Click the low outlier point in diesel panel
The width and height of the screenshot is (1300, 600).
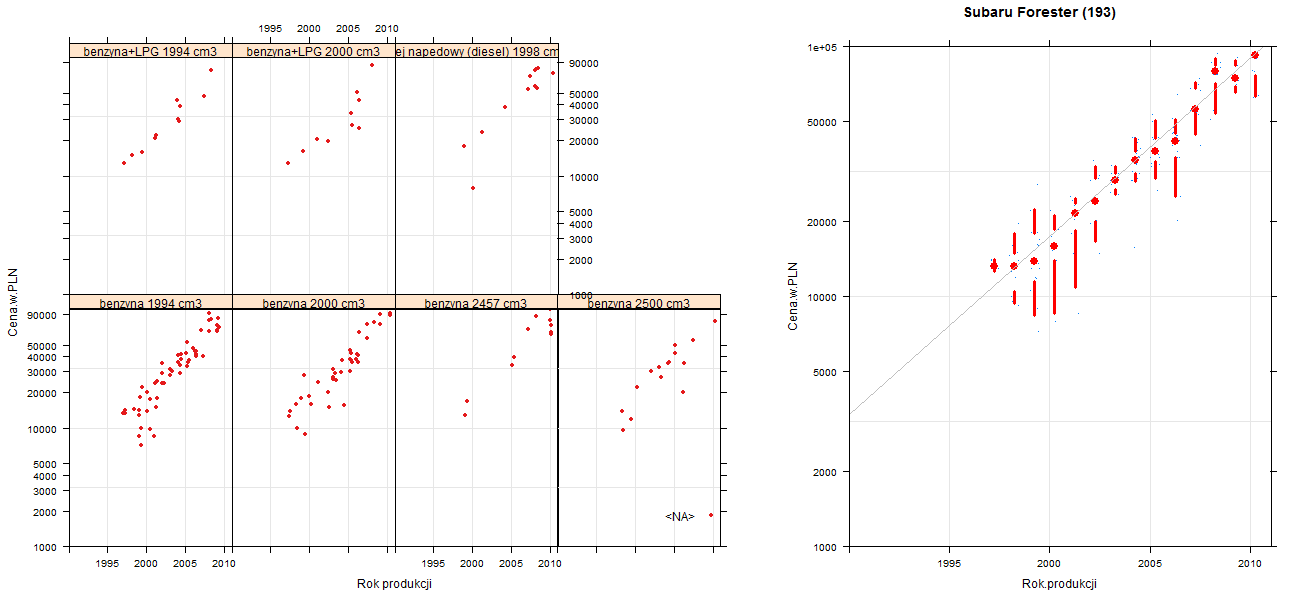click(473, 188)
